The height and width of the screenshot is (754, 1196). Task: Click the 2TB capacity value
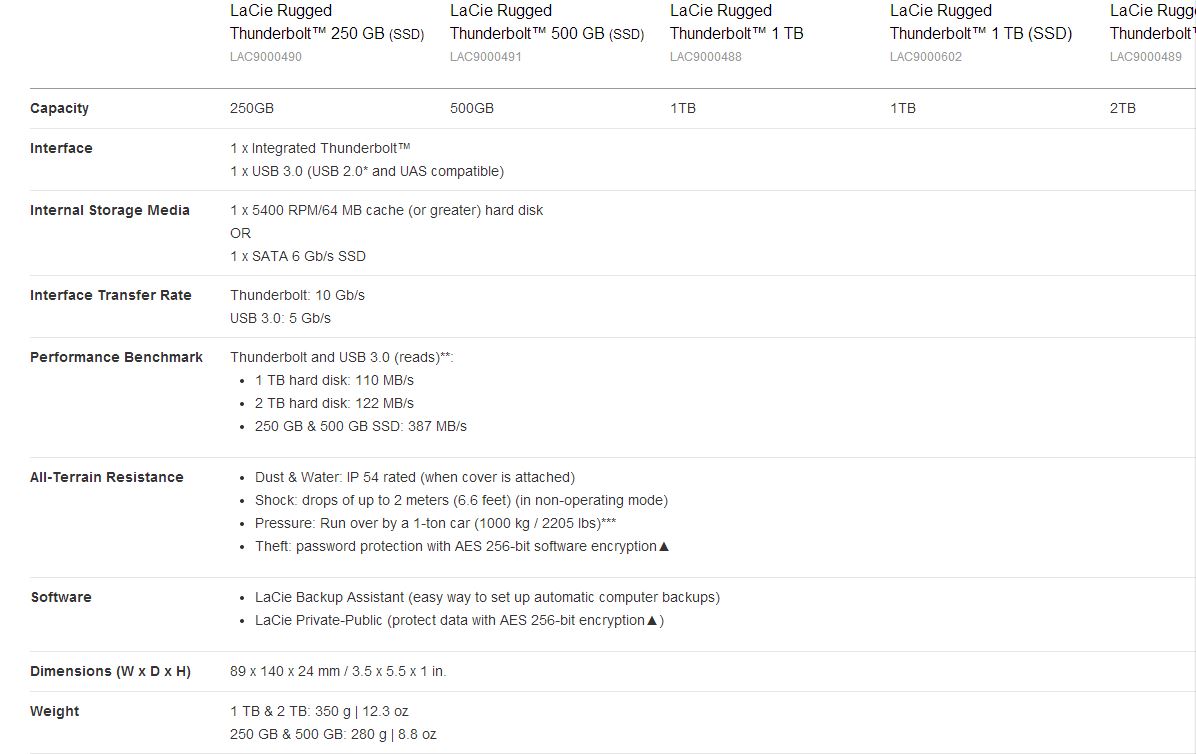[x=1123, y=108]
